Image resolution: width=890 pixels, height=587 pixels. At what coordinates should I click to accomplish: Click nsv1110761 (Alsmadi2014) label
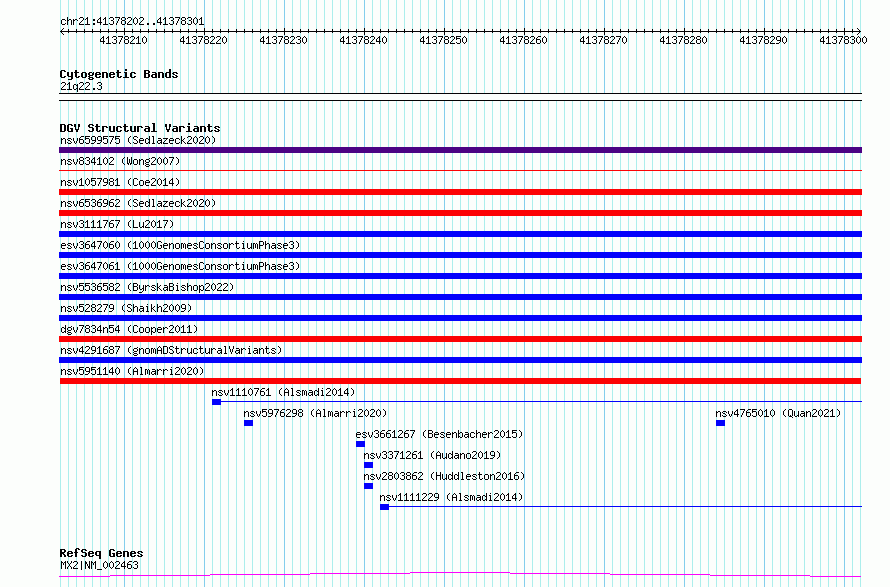tap(283, 392)
